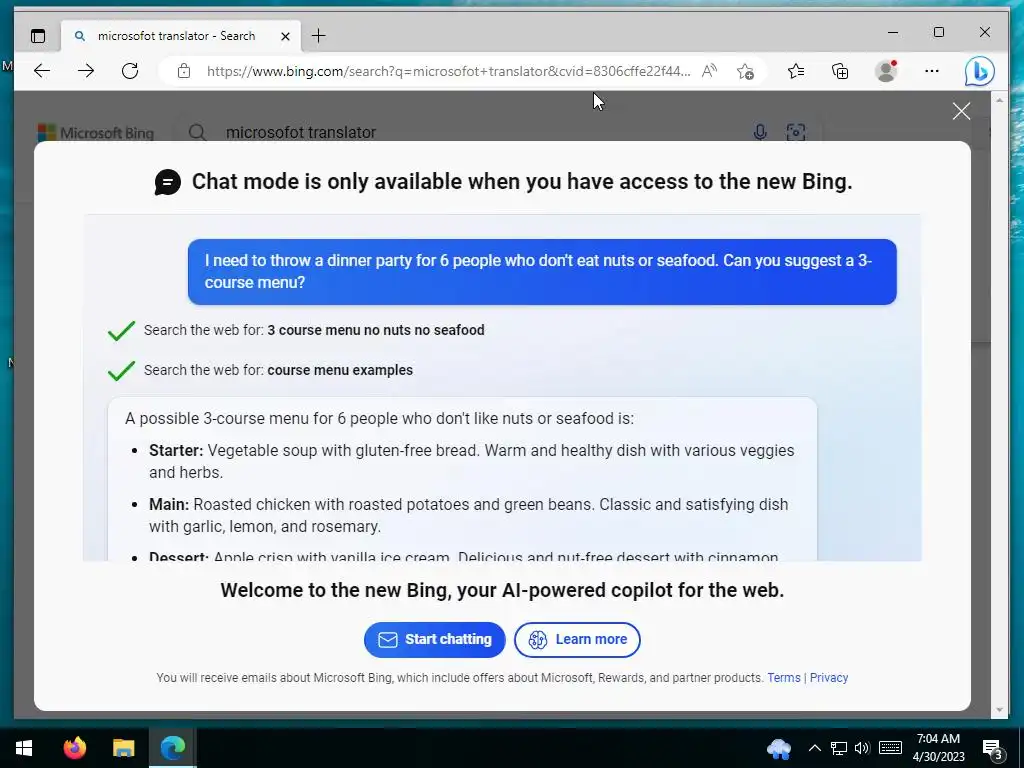The width and height of the screenshot is (1024, 768).
Task: Open the Windows Start menu
Action: [x=24, y=748]
